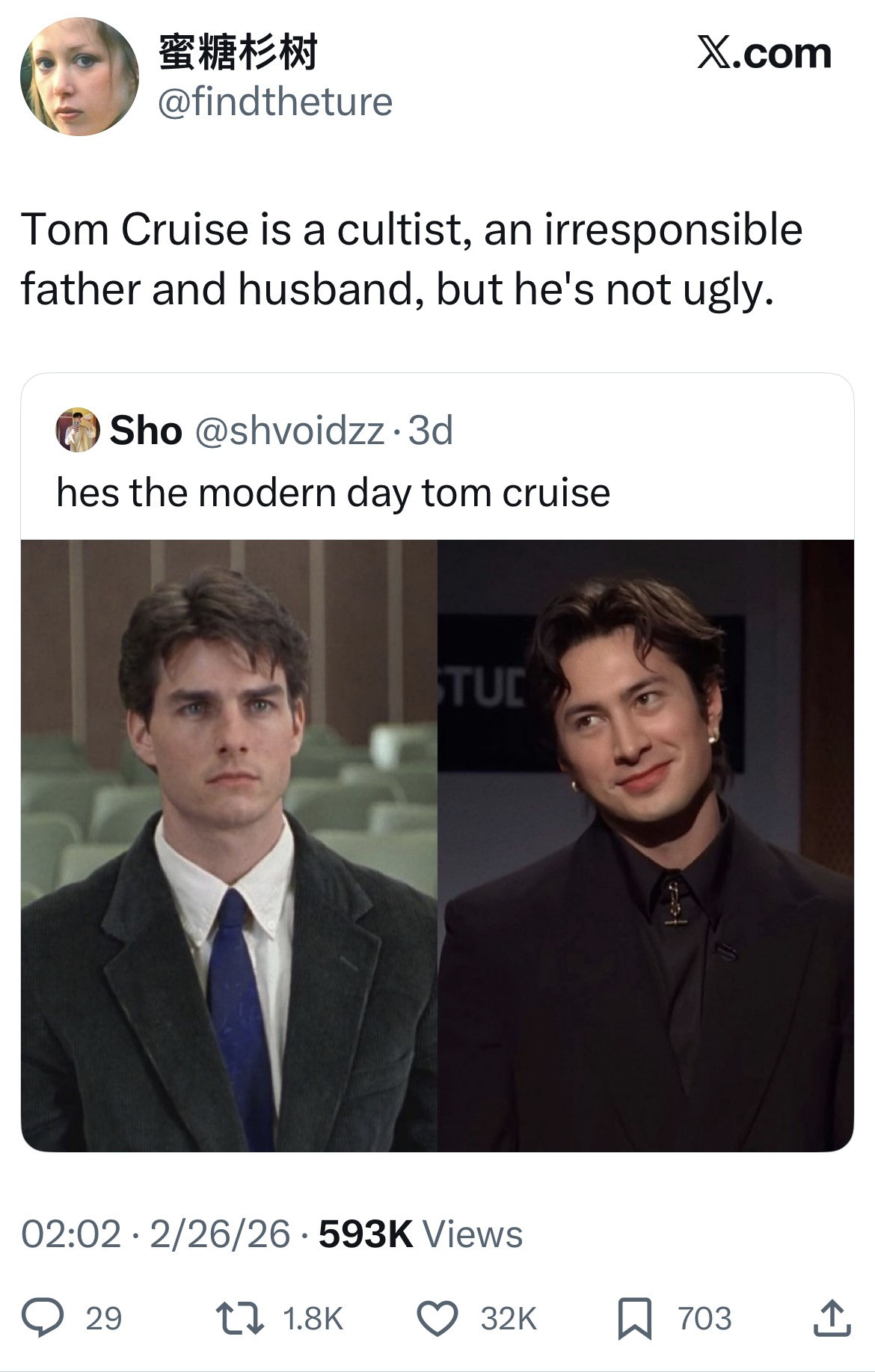This screenshot has width=875, height=1372.
Task: Open the 蜜糖杉树 display name
Action: (238, 52)
